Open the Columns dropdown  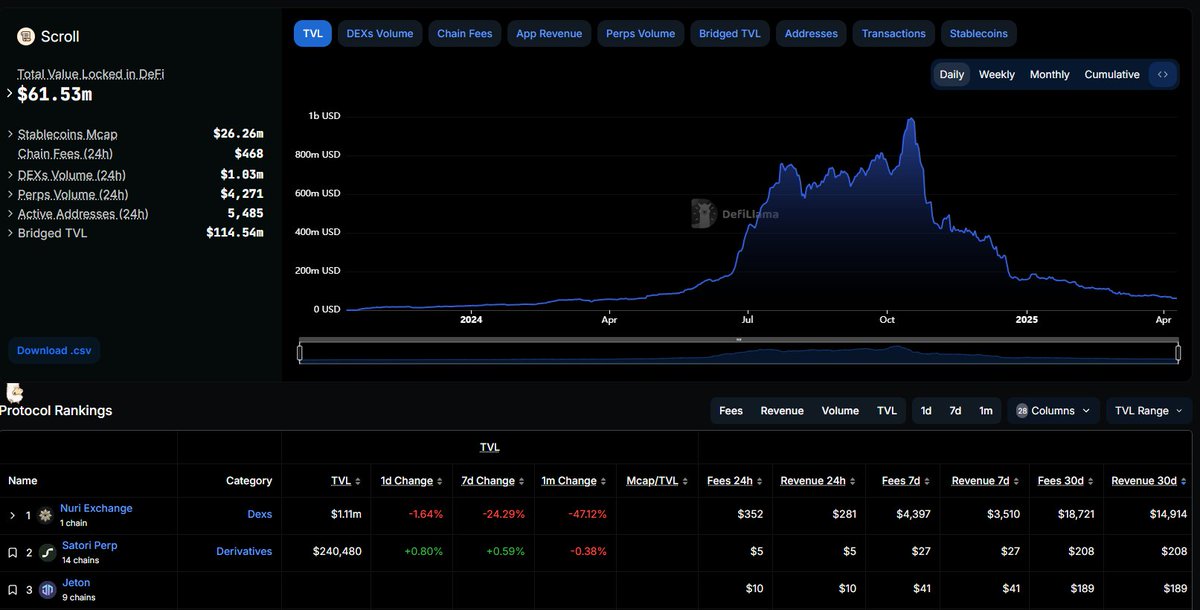(1053, 411)
